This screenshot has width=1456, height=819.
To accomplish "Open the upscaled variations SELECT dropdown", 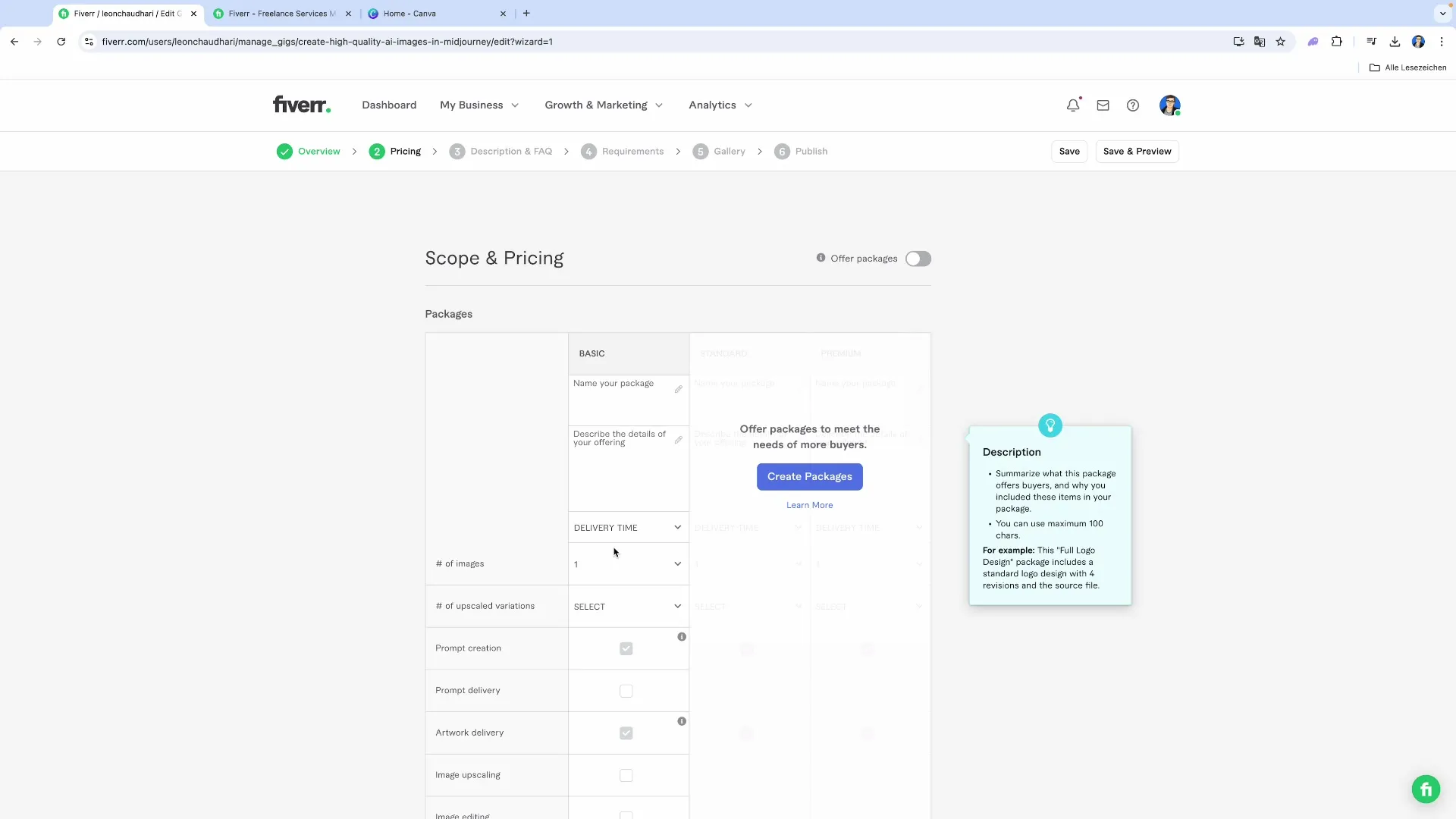I will [x=628, y=606].
